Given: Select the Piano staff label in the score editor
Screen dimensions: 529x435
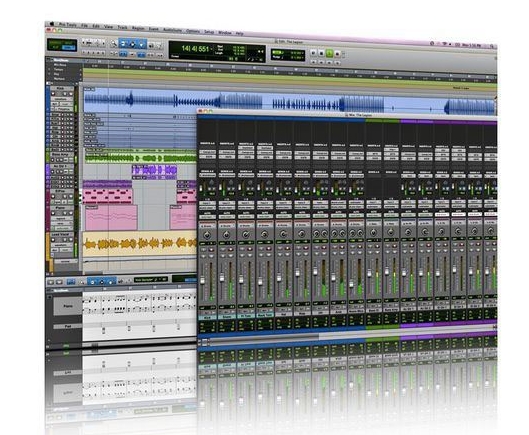Looking at the screenshot, I should 68,306.
